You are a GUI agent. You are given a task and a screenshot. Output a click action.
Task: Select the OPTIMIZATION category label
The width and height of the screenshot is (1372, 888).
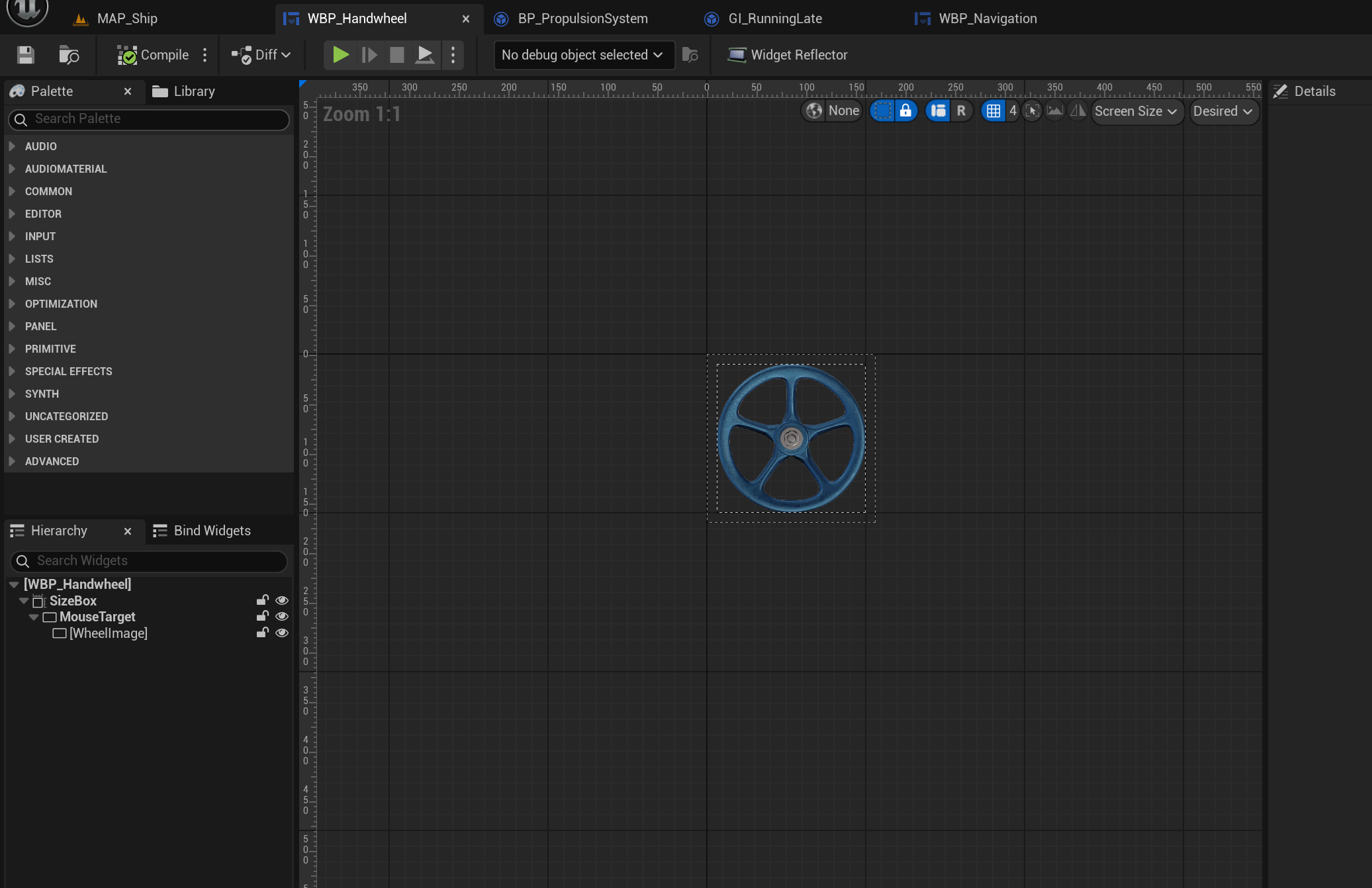click(x=61, y=304)
